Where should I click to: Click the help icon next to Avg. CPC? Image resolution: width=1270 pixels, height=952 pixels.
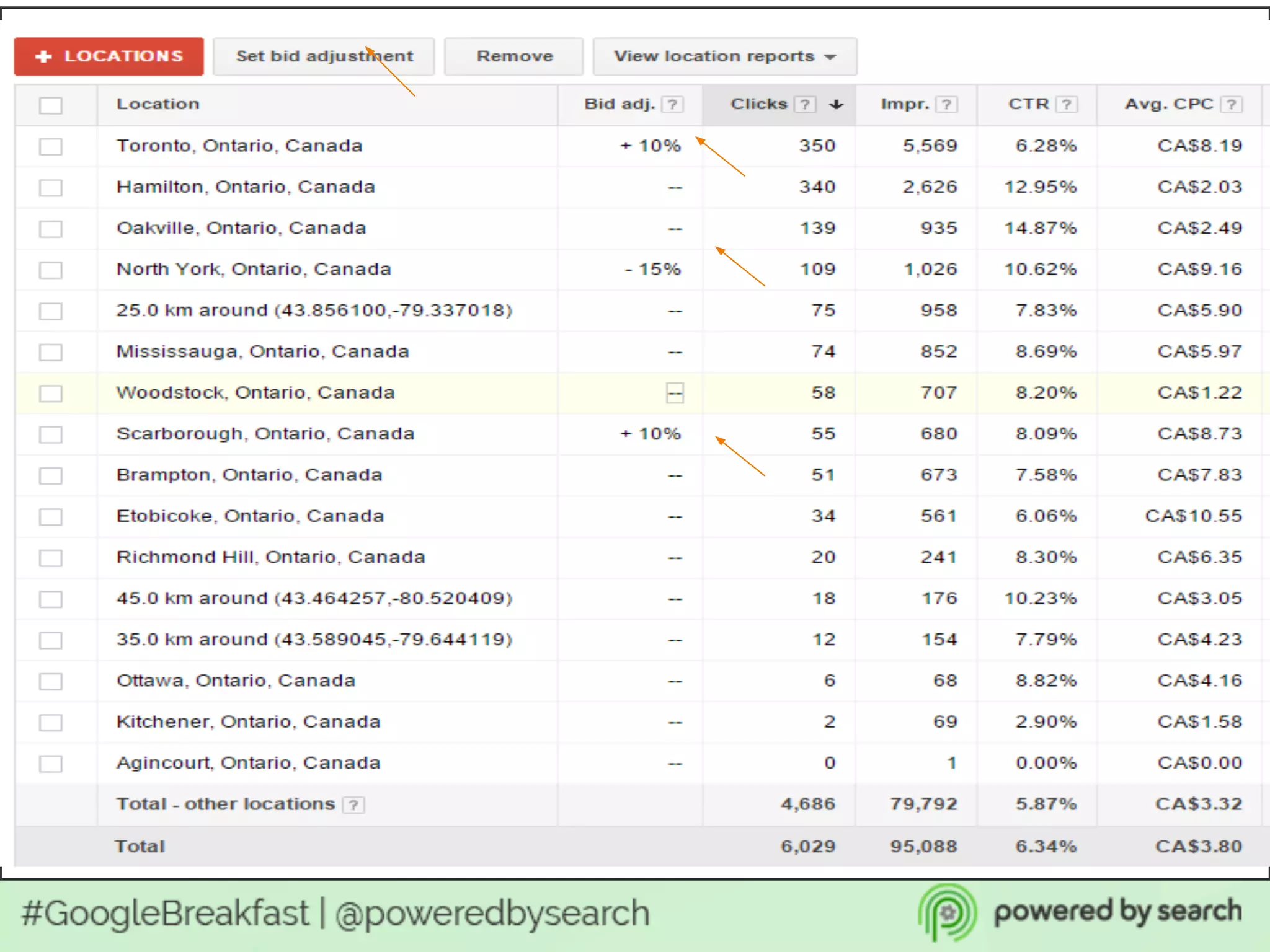coord(1232,104)
